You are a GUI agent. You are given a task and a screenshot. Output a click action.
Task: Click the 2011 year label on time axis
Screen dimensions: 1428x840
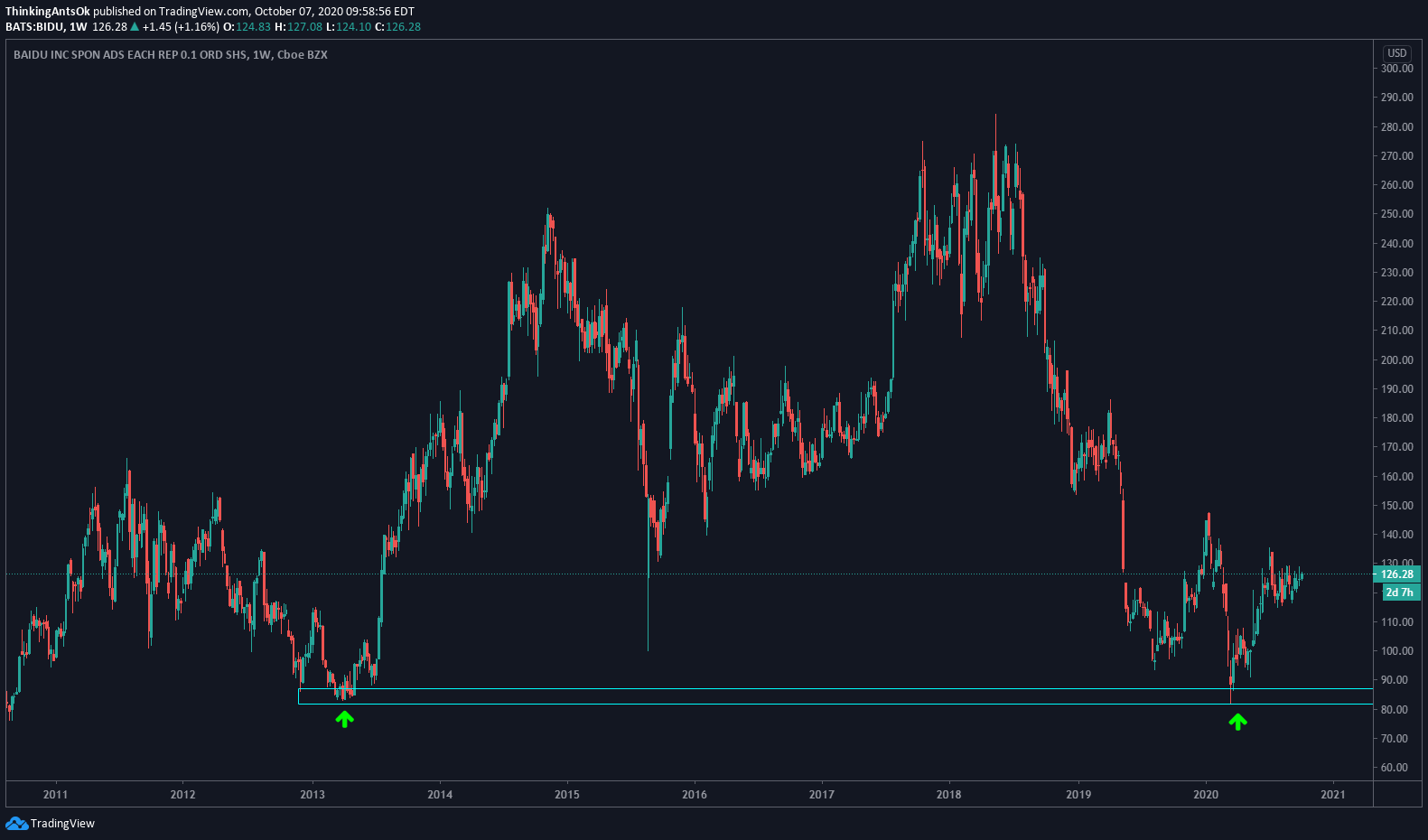tap(55, 795)
